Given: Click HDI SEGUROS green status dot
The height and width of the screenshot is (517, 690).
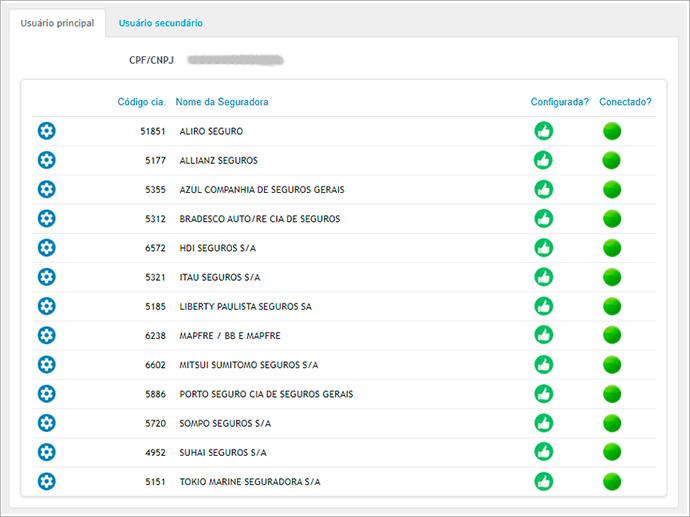Looking at the screenshot, I should pyautogui.click(x=612, y=248).
